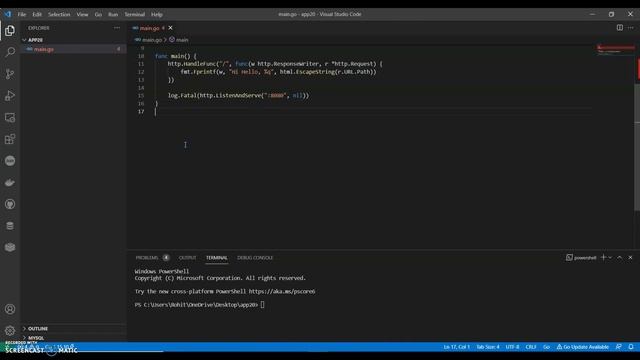
Task: Open the notifications bell in status bar
Action: coord(631,347)
